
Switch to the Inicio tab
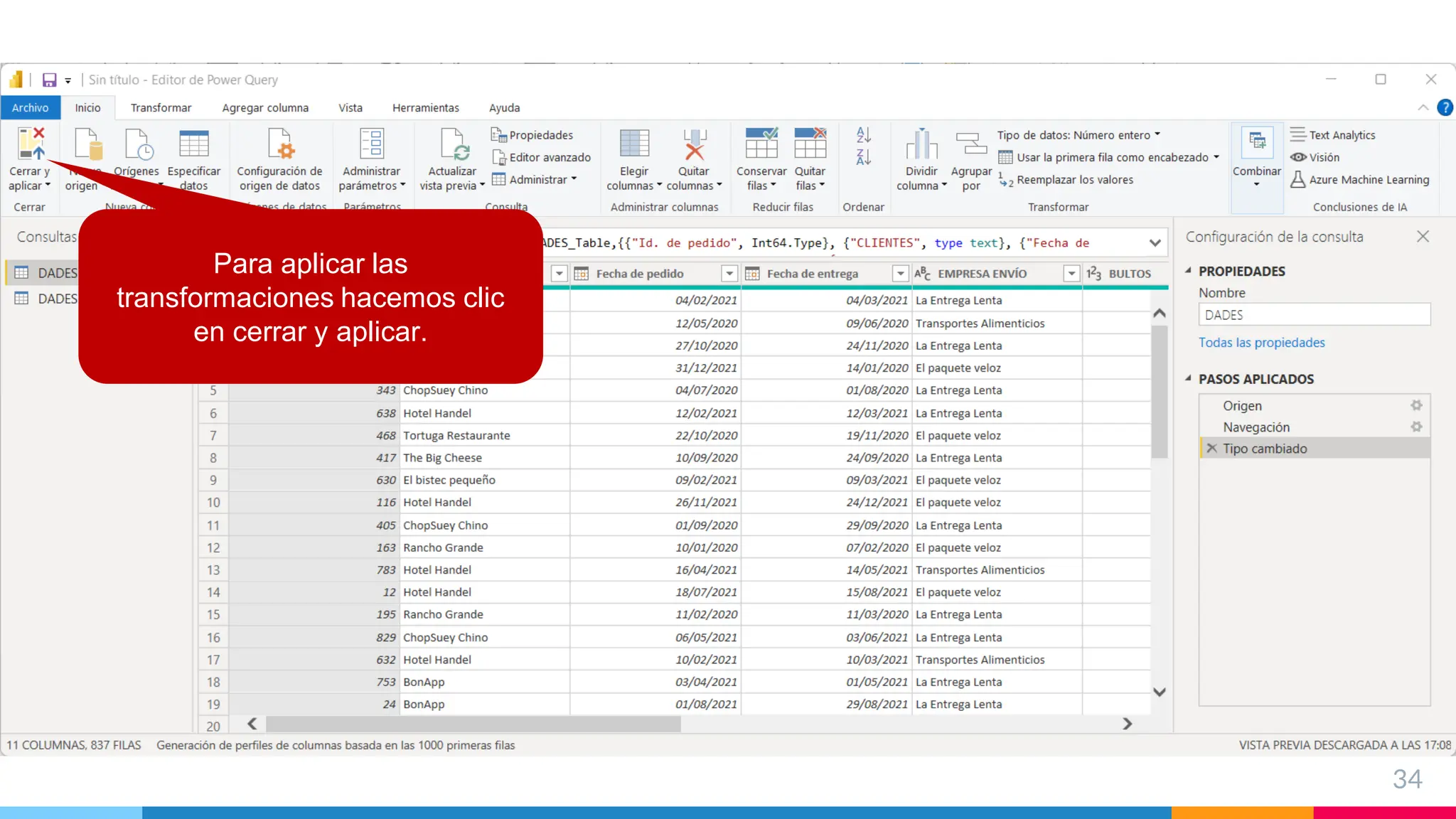pyautogui.click(x=87, y=107)
